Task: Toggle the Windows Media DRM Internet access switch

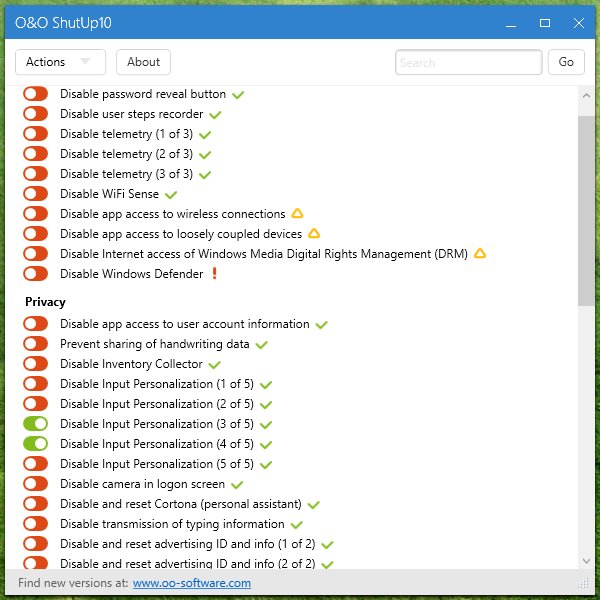Action: [36, 253]
